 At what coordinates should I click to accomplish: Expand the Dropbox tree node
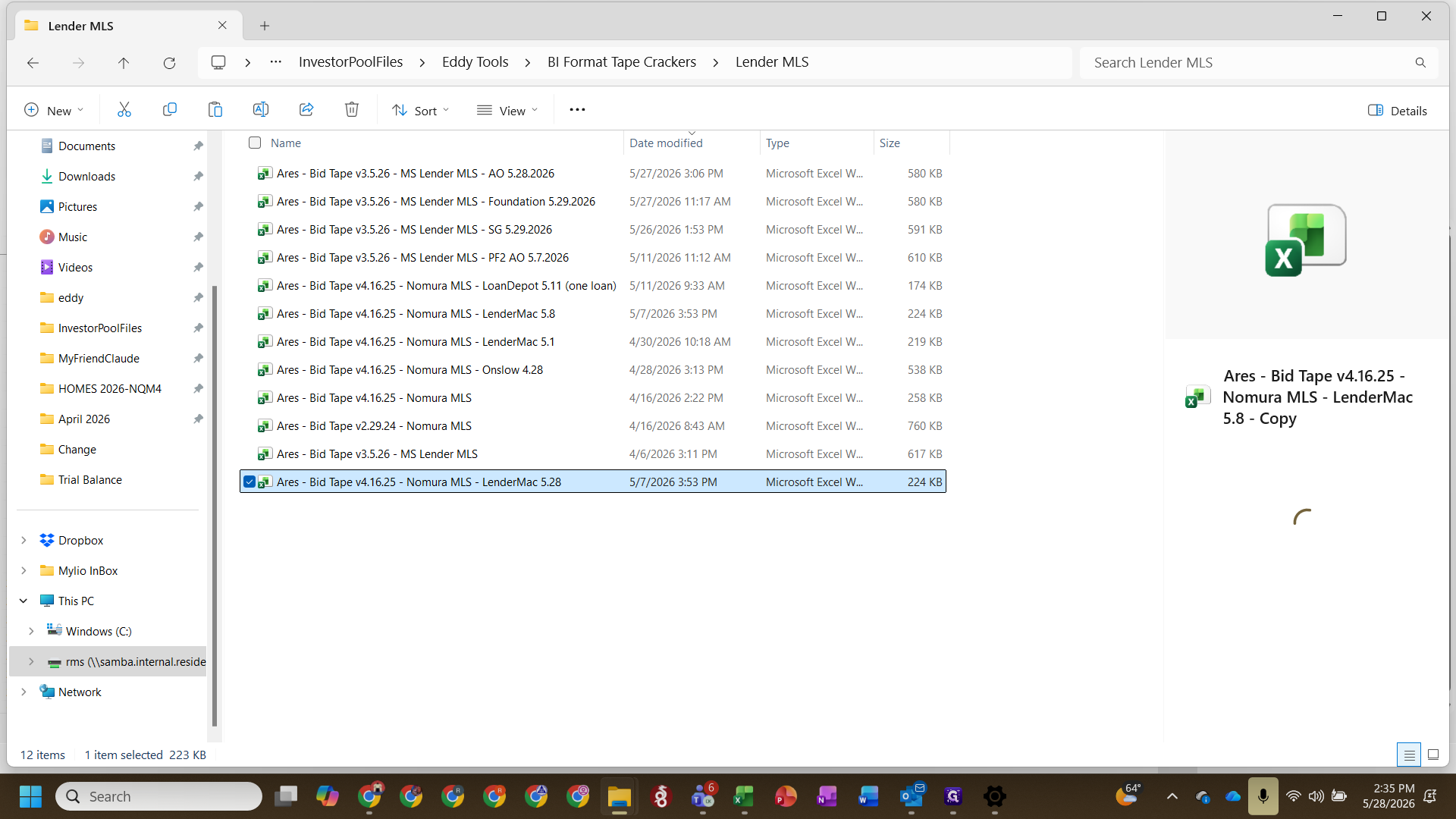(x=24, y=540)
